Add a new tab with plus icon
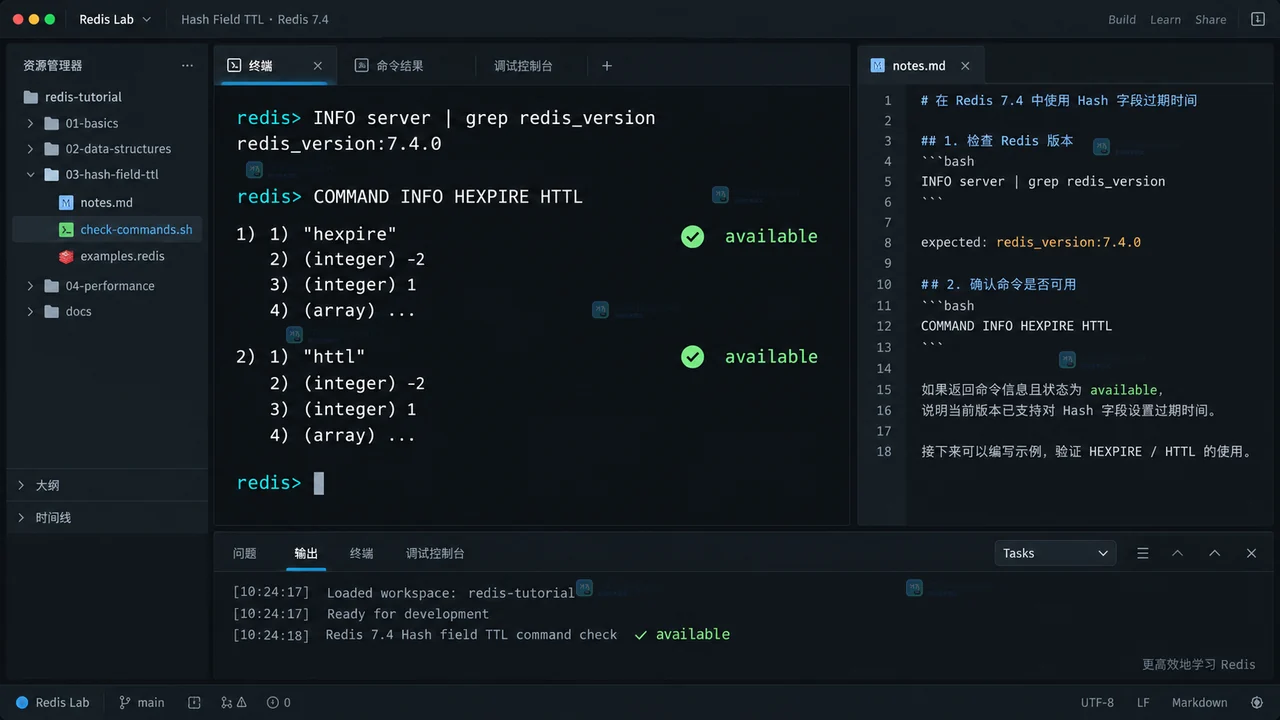The height and width of the screenshot is (720, 1280). pos(606,66)
